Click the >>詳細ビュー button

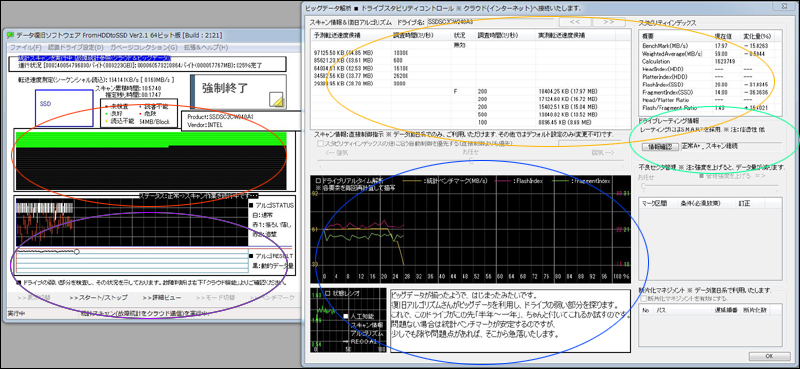click(x=163, y=297)
